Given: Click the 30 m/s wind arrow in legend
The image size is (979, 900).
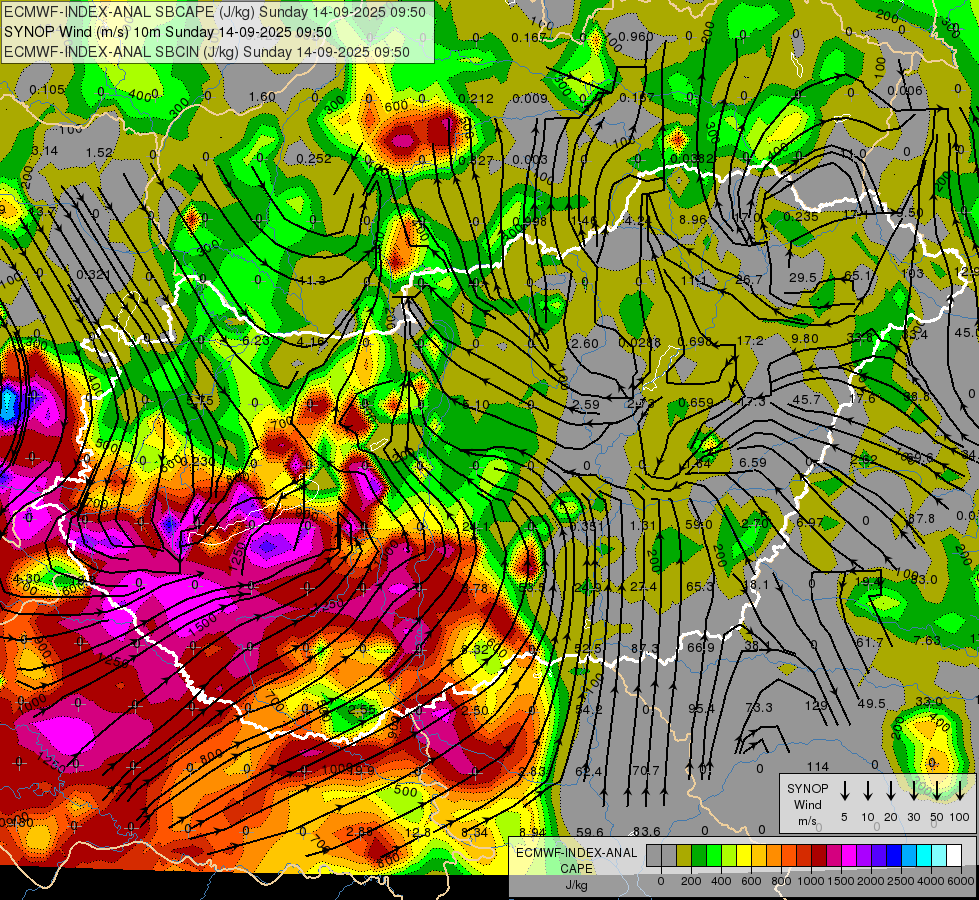Looking at the screenshot, I should pyautogui.click(x=913, y=790).
